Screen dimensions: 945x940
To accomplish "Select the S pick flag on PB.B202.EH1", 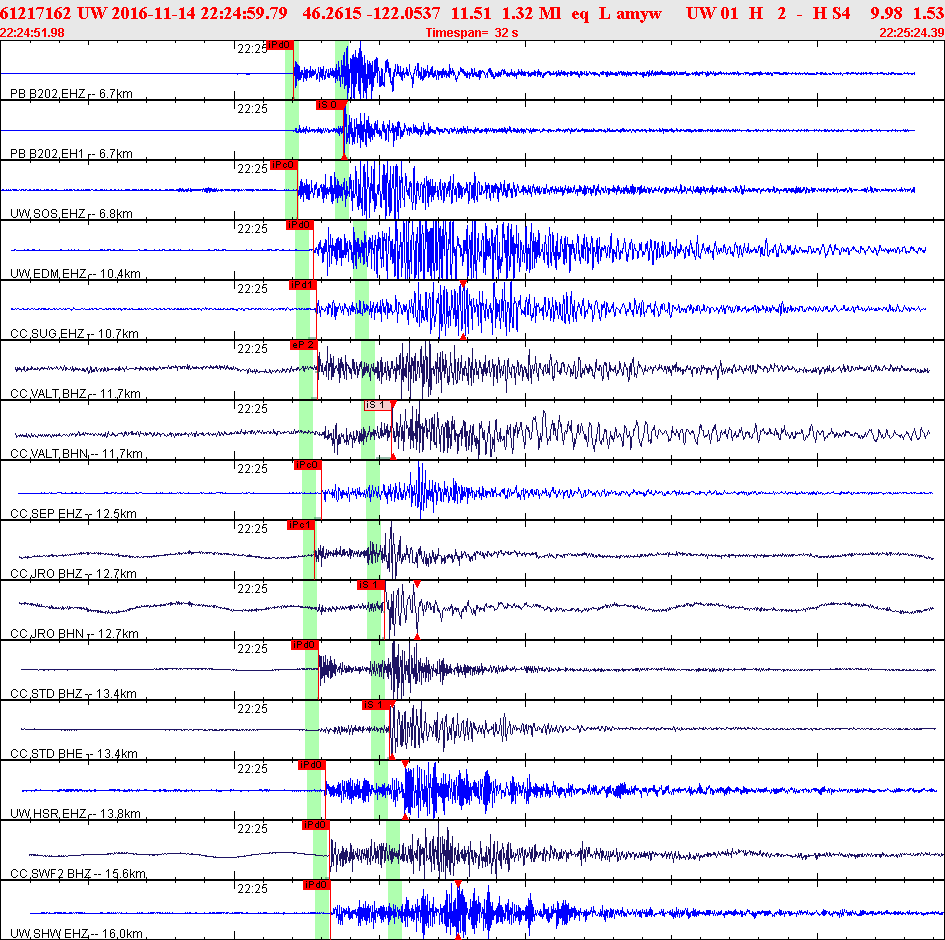I will [x=330, y=105].
